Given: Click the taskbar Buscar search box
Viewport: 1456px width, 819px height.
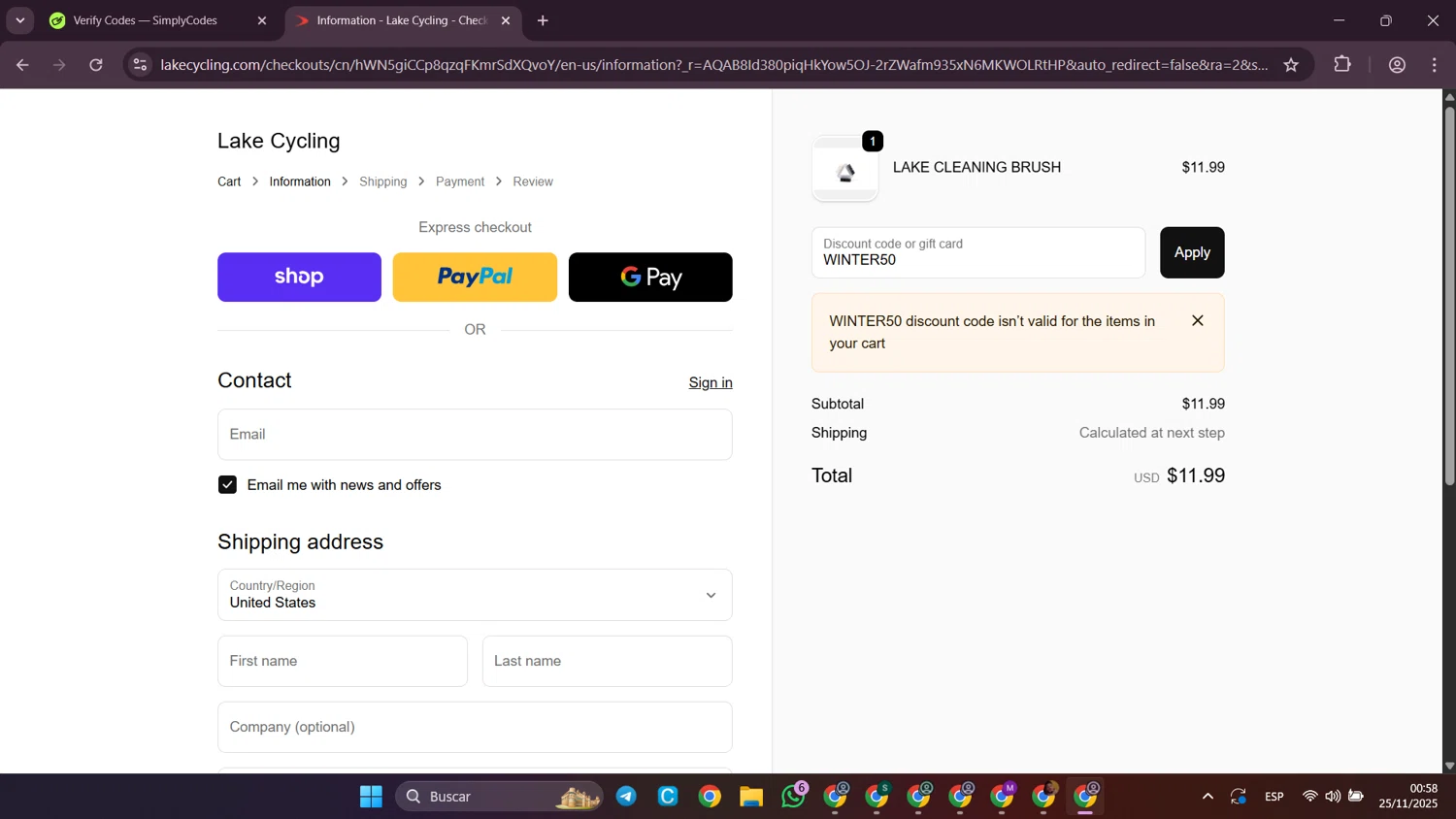Looking at the screenshot, I should [x=499, y=797].
